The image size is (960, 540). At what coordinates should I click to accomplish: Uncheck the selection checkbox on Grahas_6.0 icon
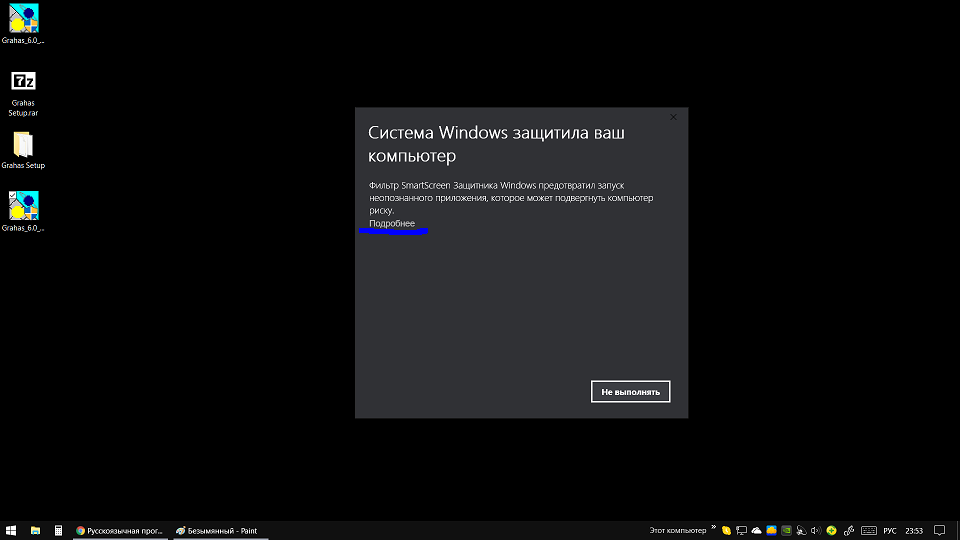(12, 195)
